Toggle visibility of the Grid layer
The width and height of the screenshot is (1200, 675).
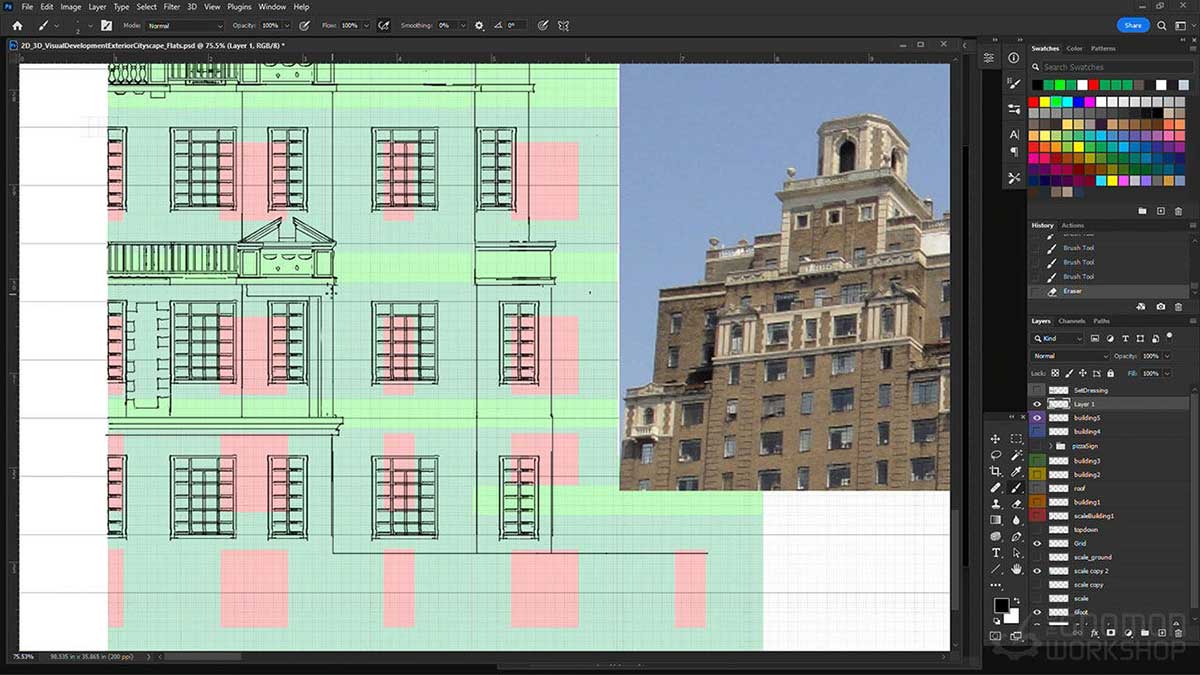tap(1037, 542)
